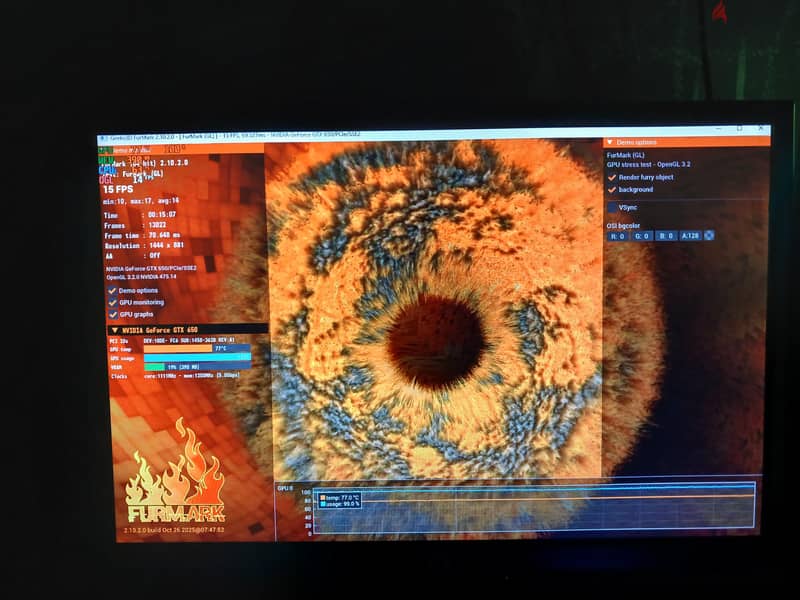Click the usage: 99.0 % graph legend

[x=340, y=504]
